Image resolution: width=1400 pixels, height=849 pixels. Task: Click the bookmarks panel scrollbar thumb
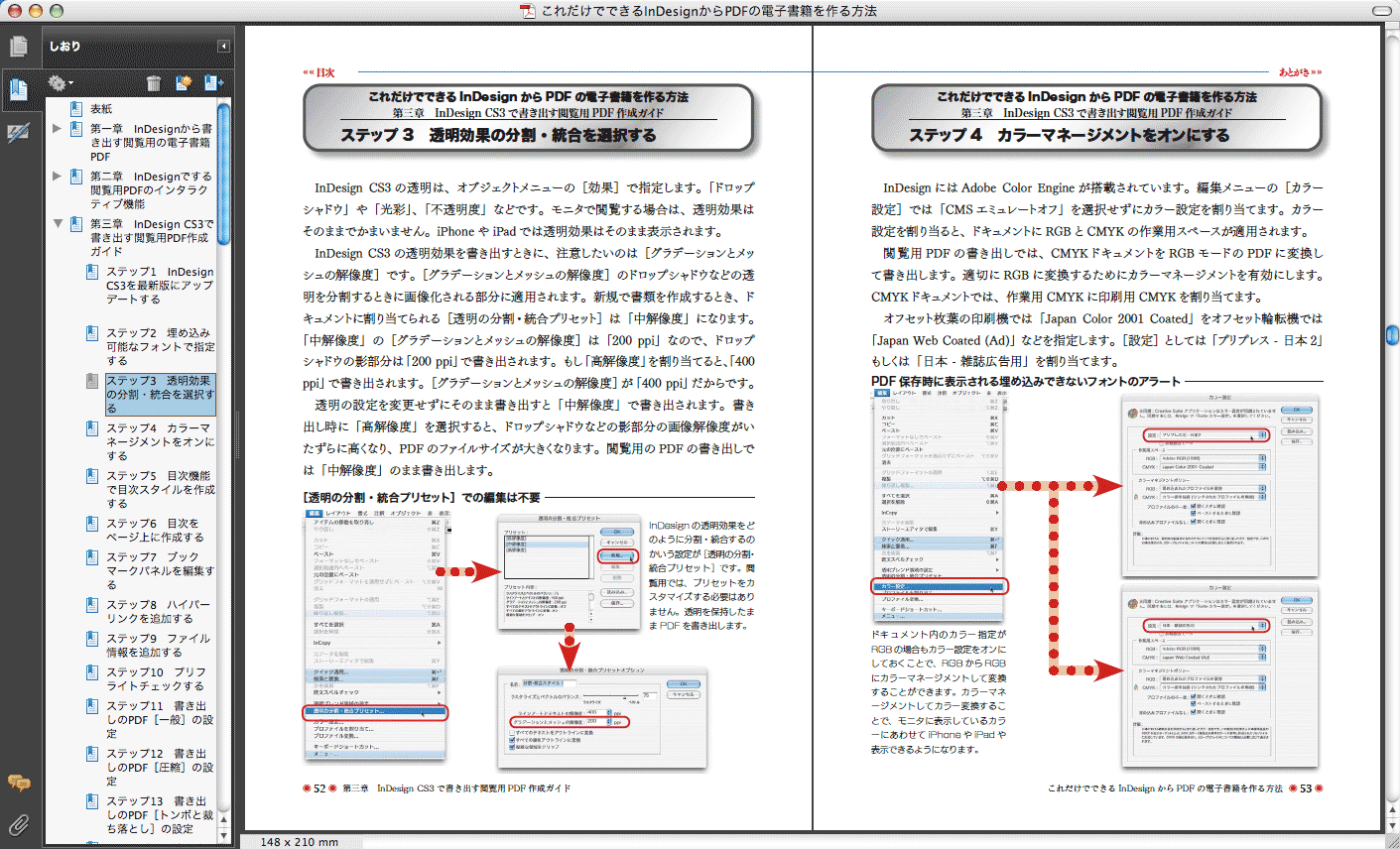pyautogui.click(x=224, y=175)
